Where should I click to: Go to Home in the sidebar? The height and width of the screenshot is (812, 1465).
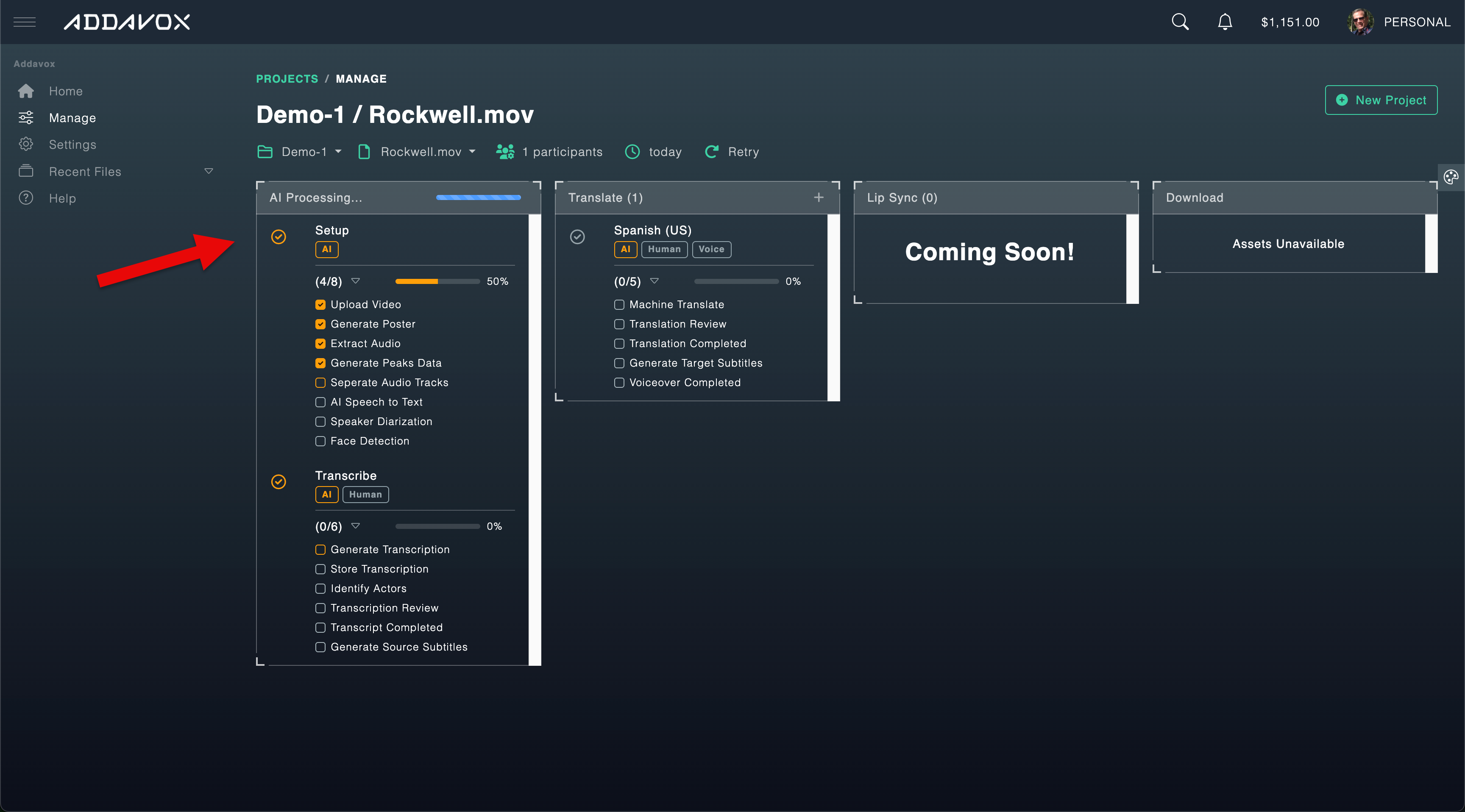pos(66,91)
